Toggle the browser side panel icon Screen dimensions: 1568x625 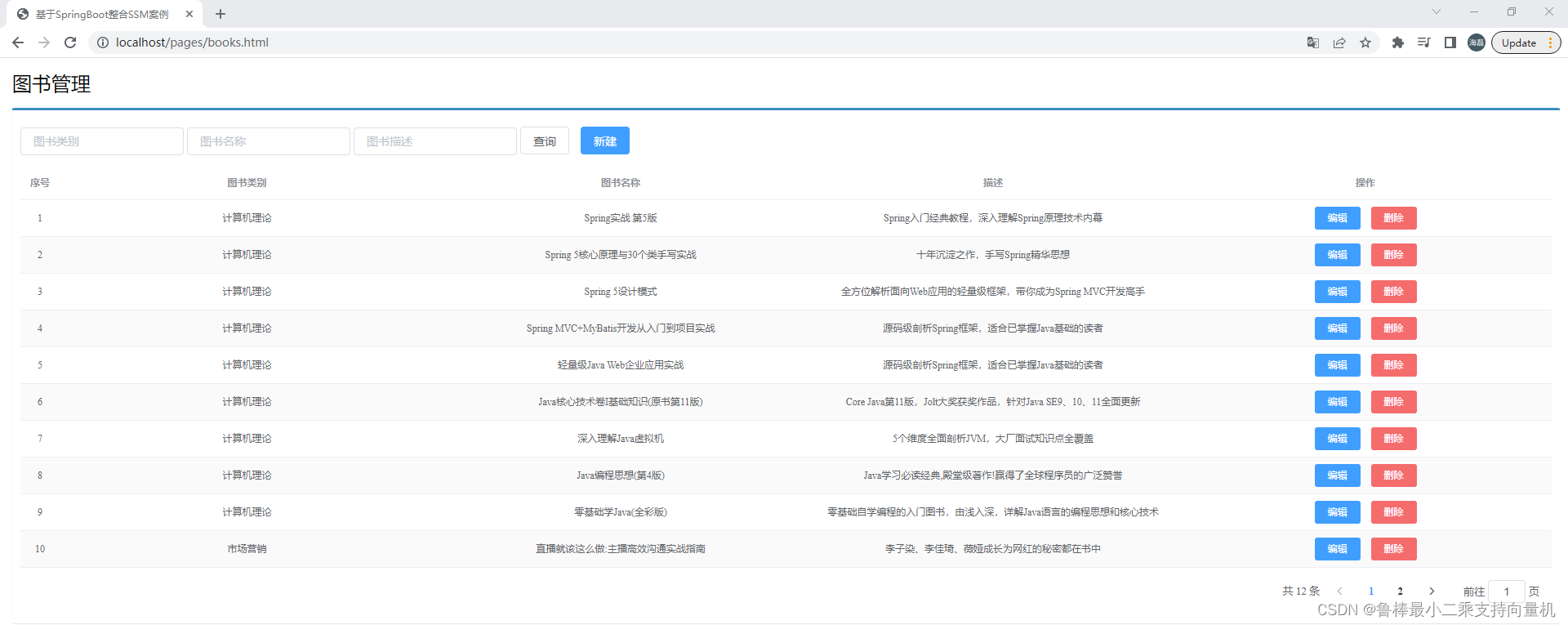pyautogui.click(x=1450, y=42)
